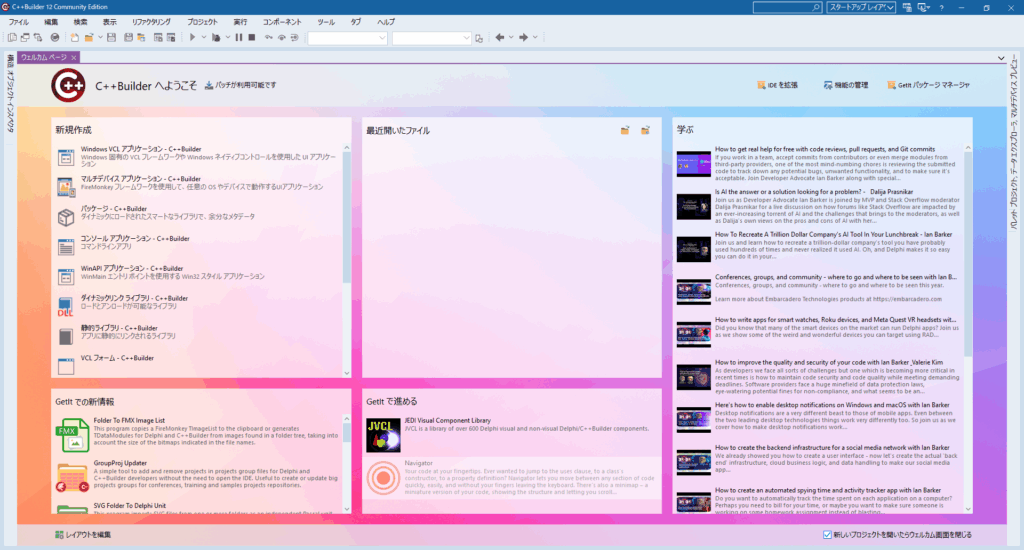Expand the Back arrow history dropdown
The width and height of the screenshot is (1024, 550).
[511, 37]
